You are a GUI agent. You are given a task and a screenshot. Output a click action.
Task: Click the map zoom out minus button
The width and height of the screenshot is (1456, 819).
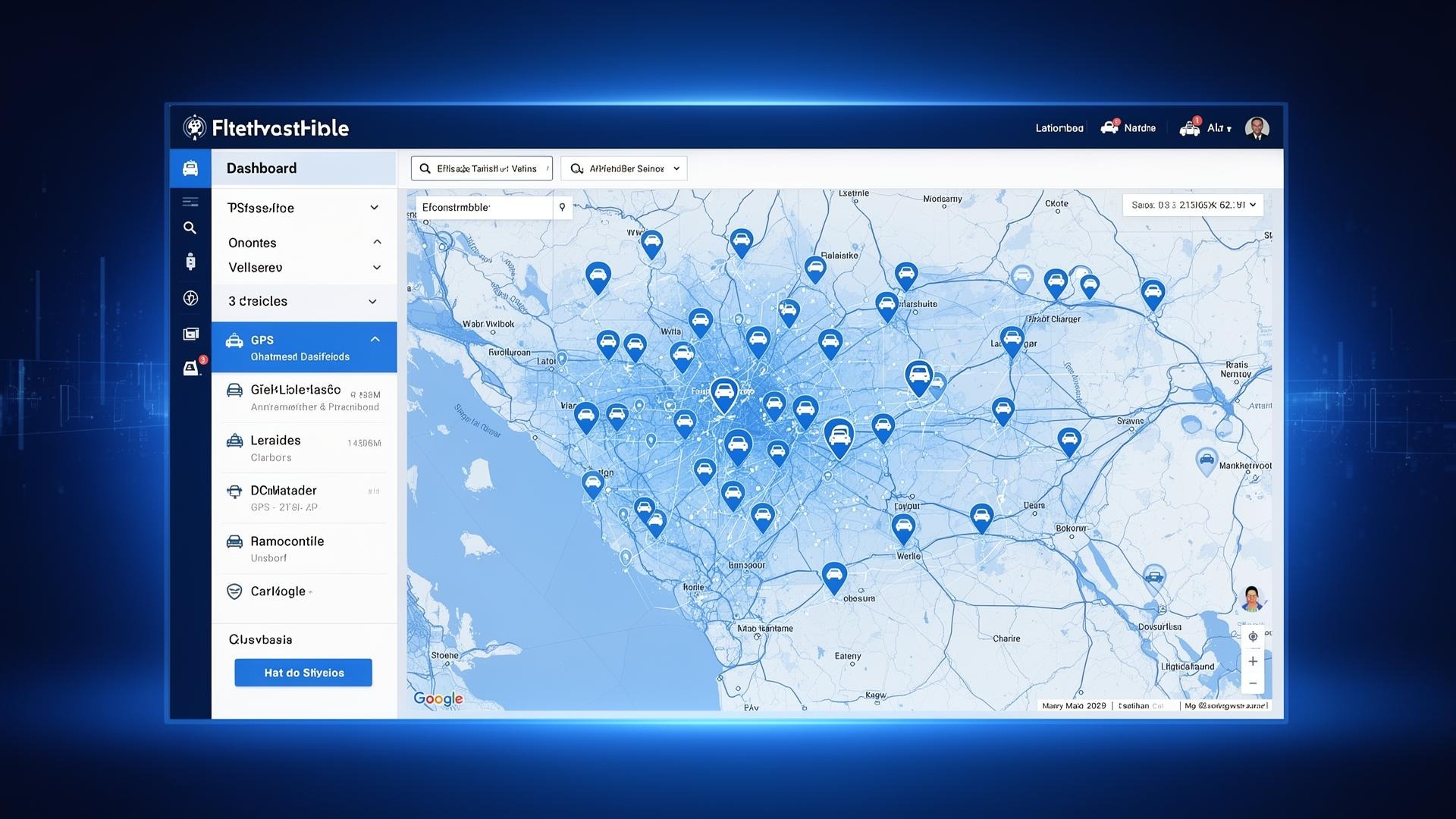click(1253, 683)
